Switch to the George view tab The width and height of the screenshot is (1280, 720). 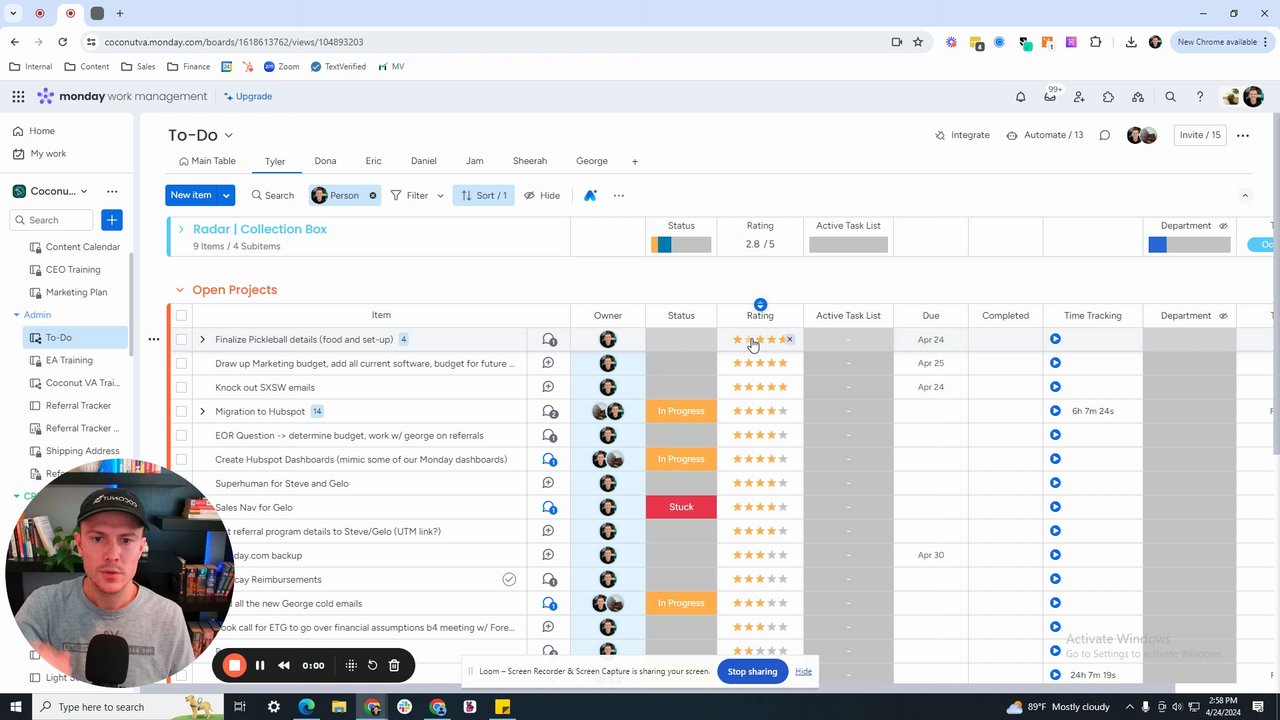[592, 161]
